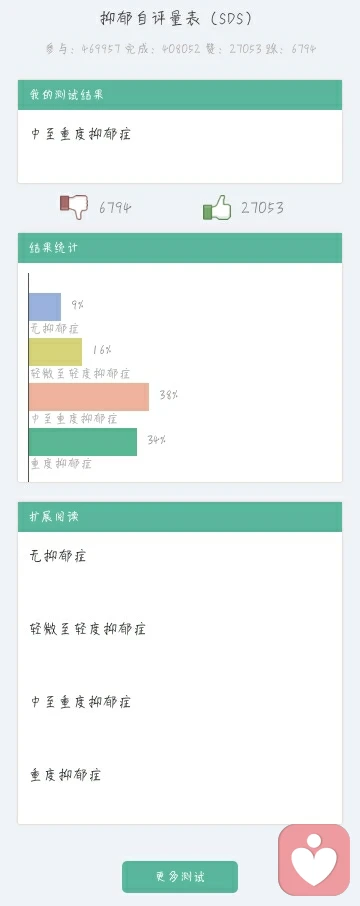The height and width of the screenshot is (906, 360).
Task: Click the 更多测试 button
Action: click(180, 877)
